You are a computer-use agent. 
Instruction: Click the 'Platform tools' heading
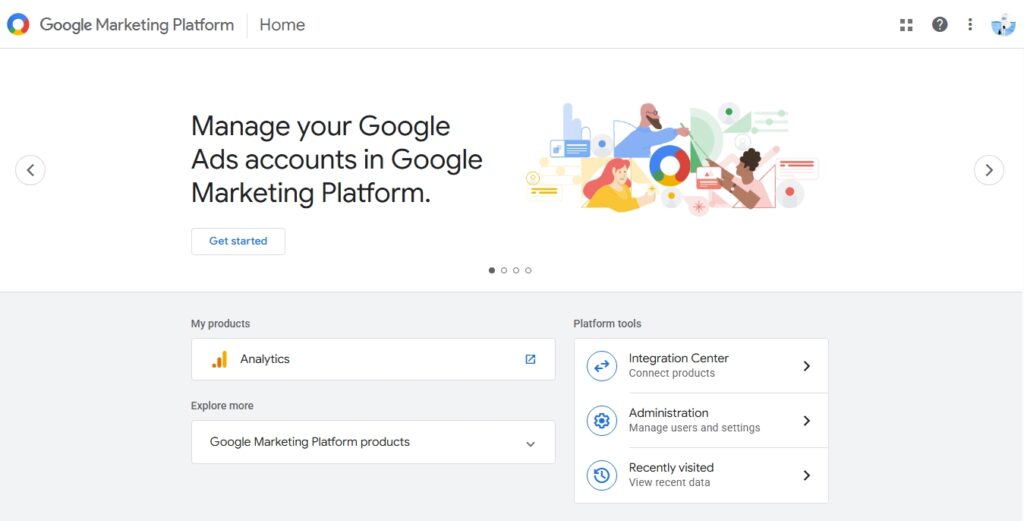pos(607,323)
